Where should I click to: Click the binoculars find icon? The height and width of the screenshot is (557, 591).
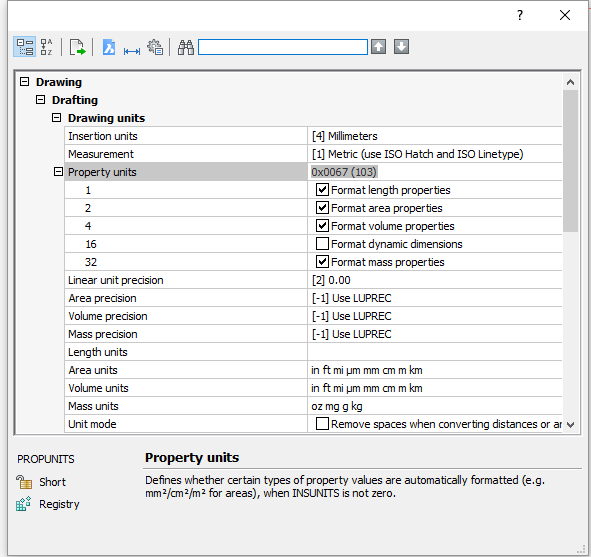pos(186,47)
